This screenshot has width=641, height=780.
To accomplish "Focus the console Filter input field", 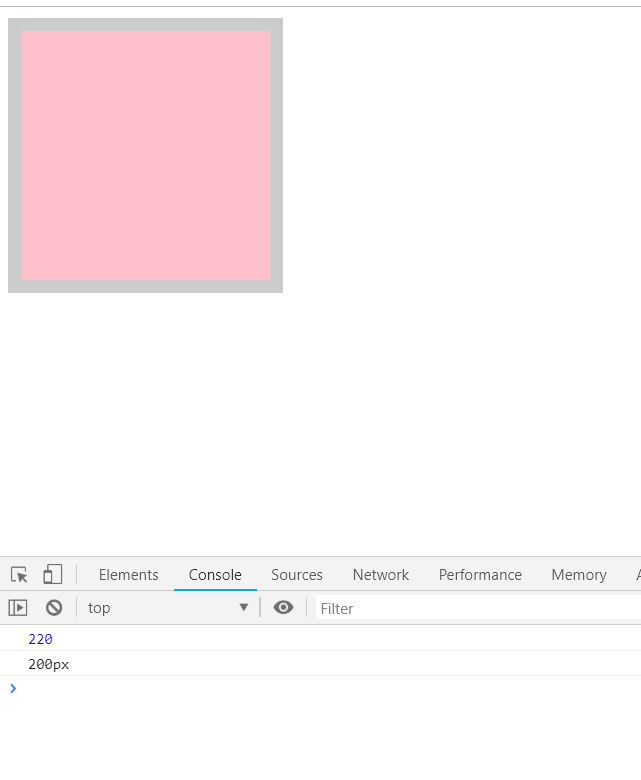I will (x=478, y=608).
